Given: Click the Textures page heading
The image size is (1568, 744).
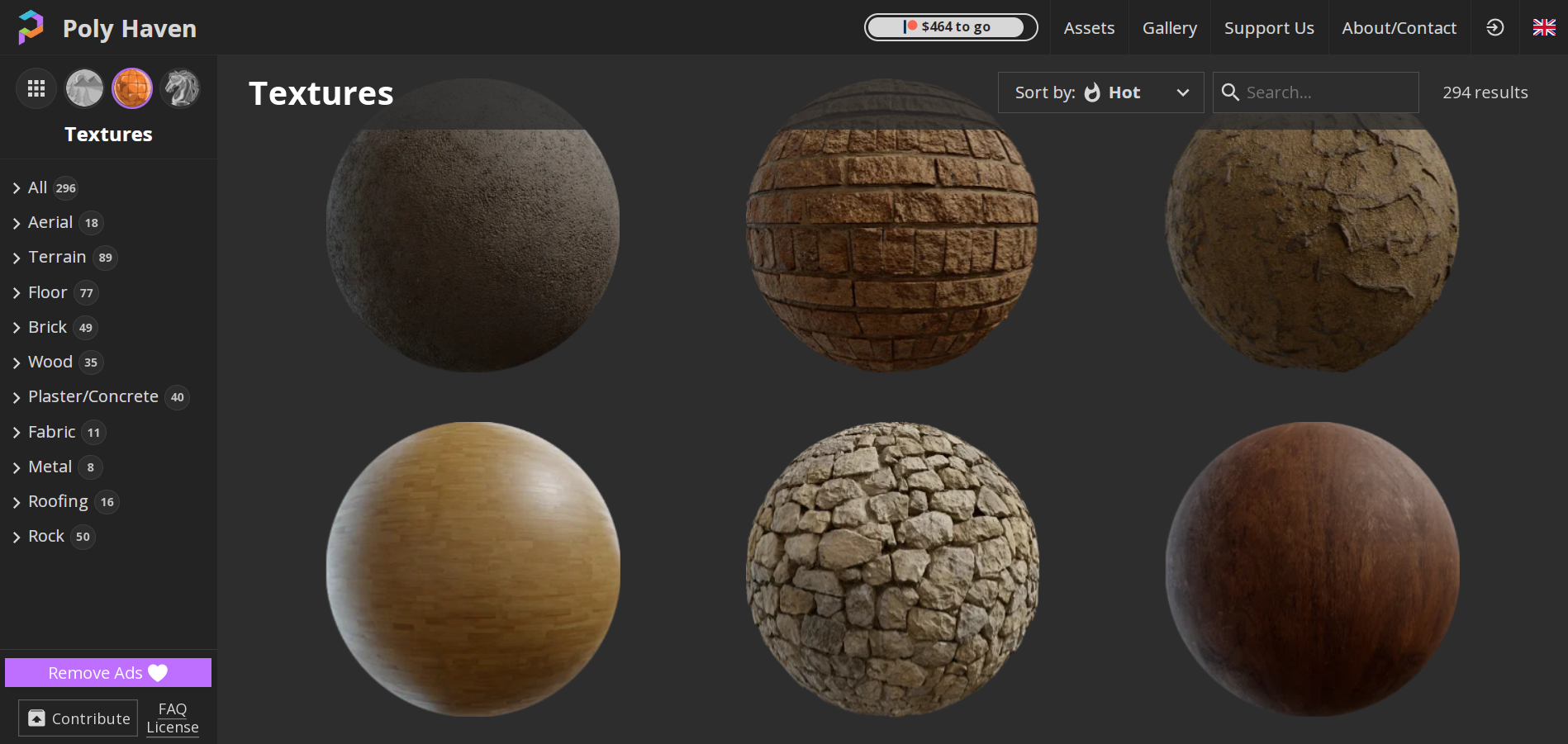Looking at the screenshot, I should coord(321,93).
